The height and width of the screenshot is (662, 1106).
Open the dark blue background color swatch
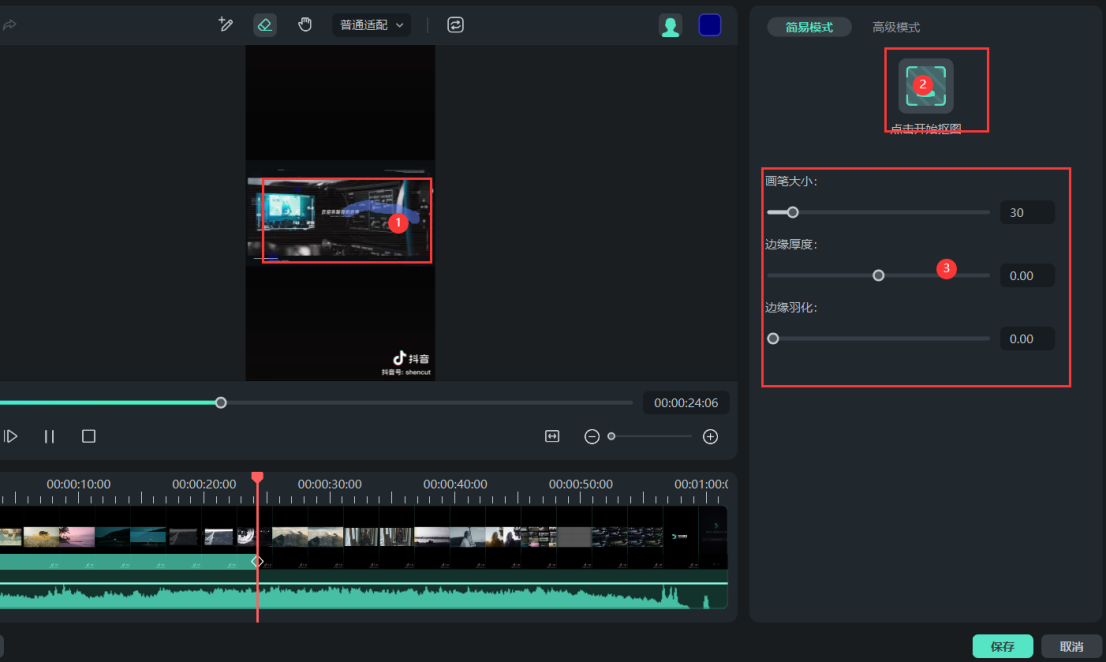(709, 26)
